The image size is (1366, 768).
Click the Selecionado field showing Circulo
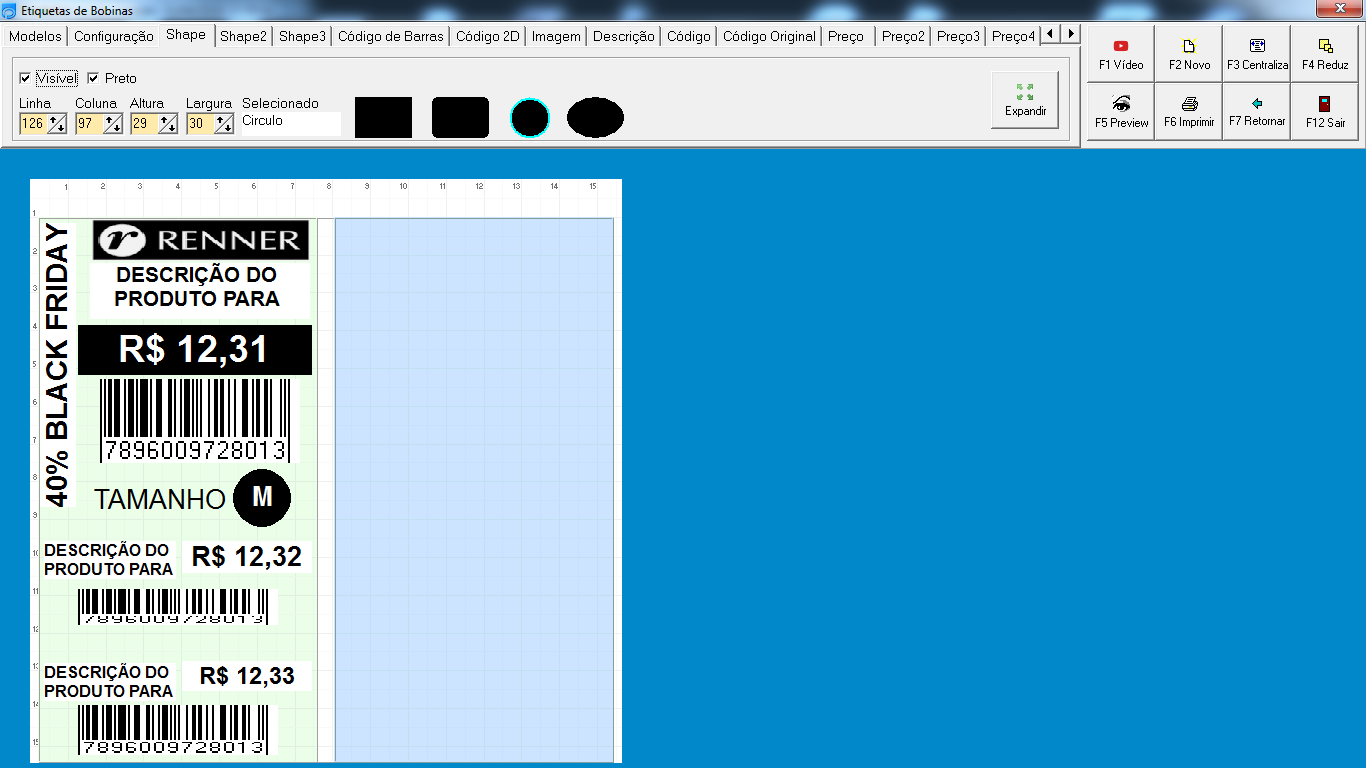(x=290, y=123)
